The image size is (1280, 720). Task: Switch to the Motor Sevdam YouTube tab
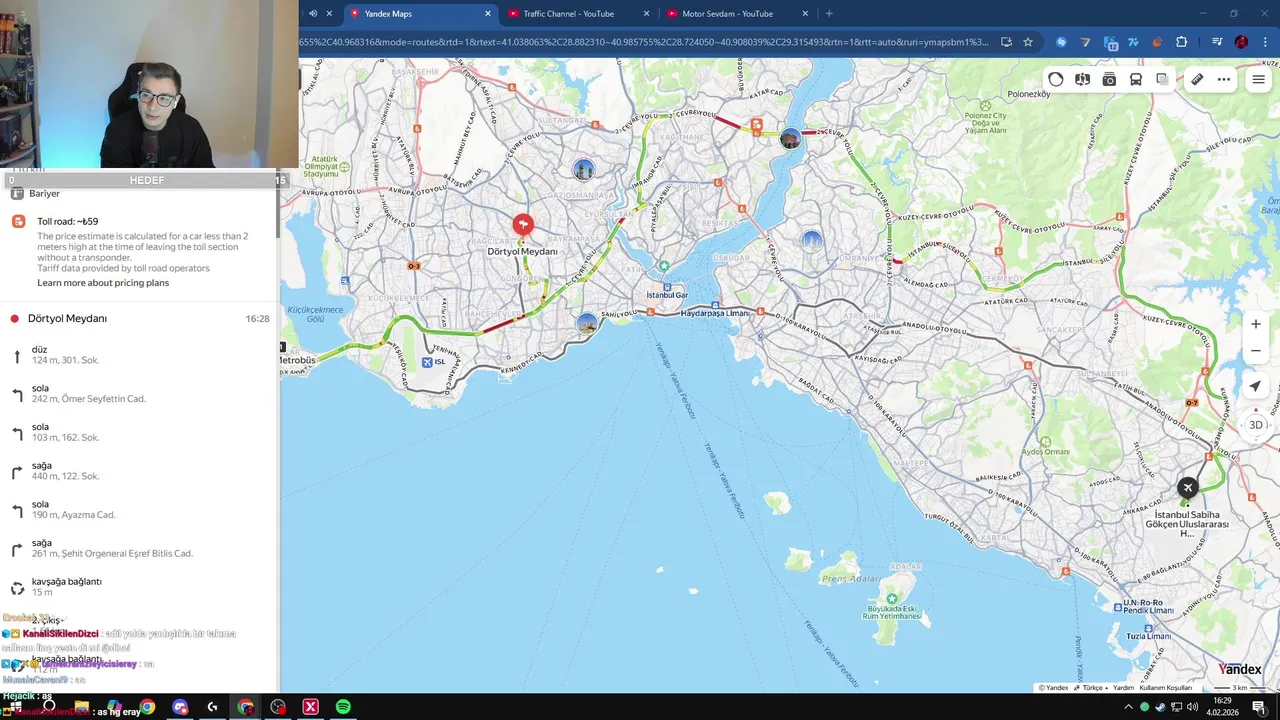(727, 14)
